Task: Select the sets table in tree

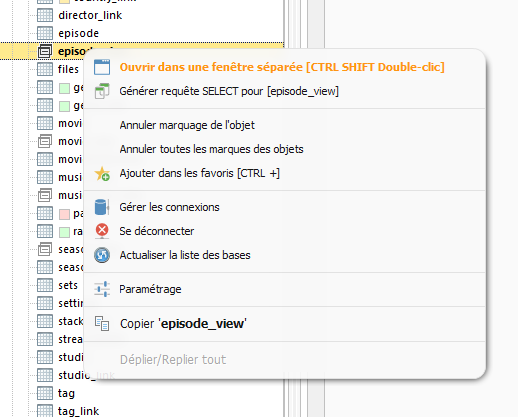Action: click(68, 285)
